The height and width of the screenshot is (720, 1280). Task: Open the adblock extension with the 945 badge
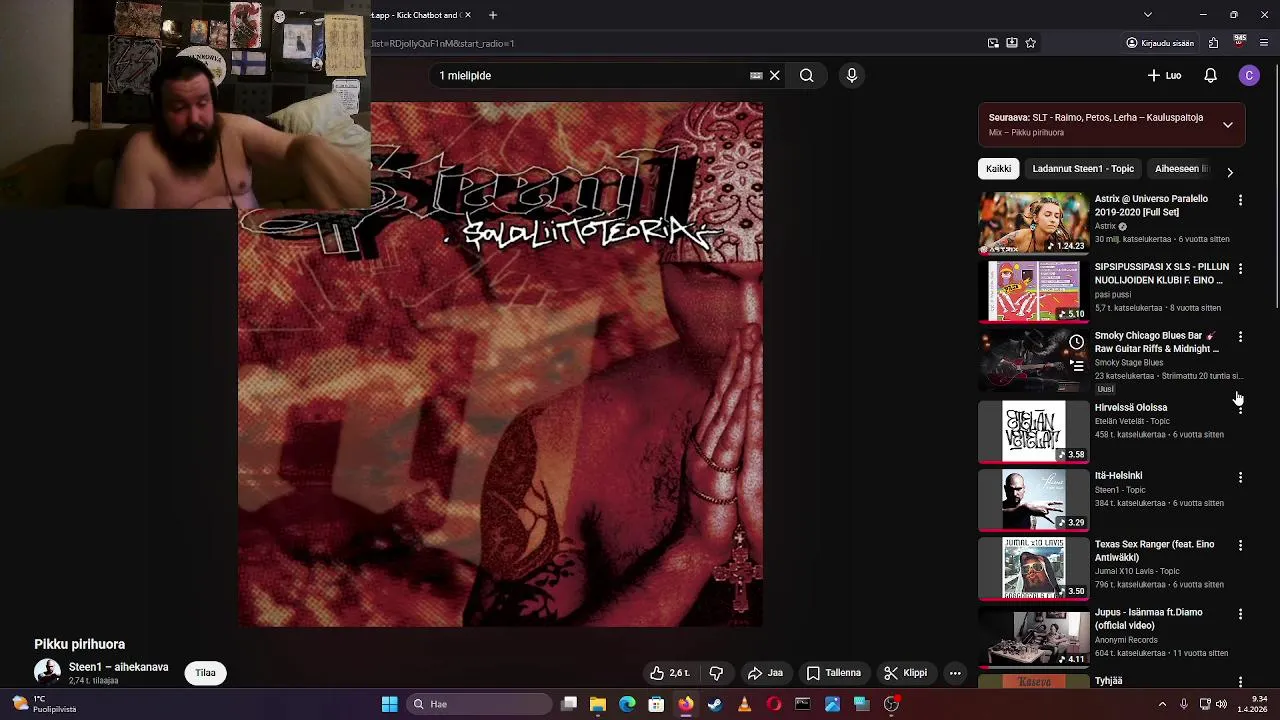(1239, 42)
